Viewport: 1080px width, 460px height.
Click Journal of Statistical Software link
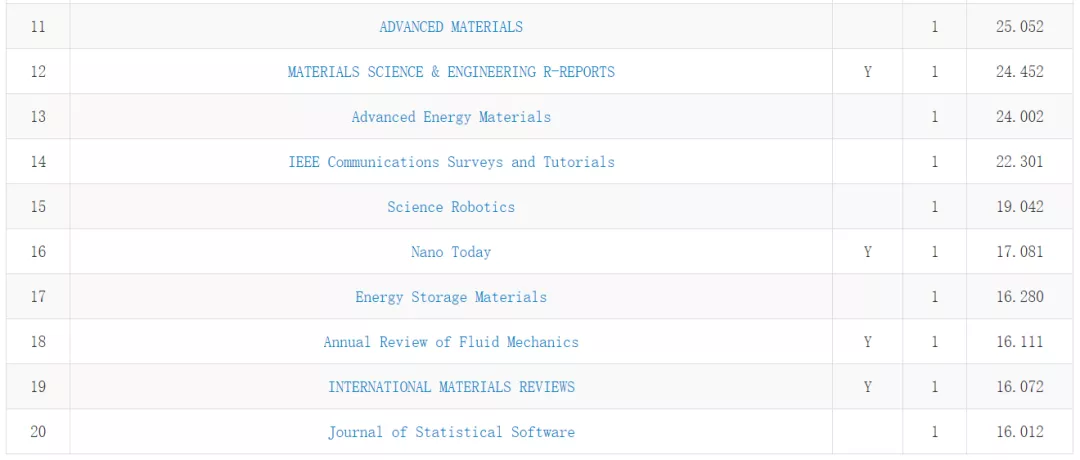coord(451,432)
